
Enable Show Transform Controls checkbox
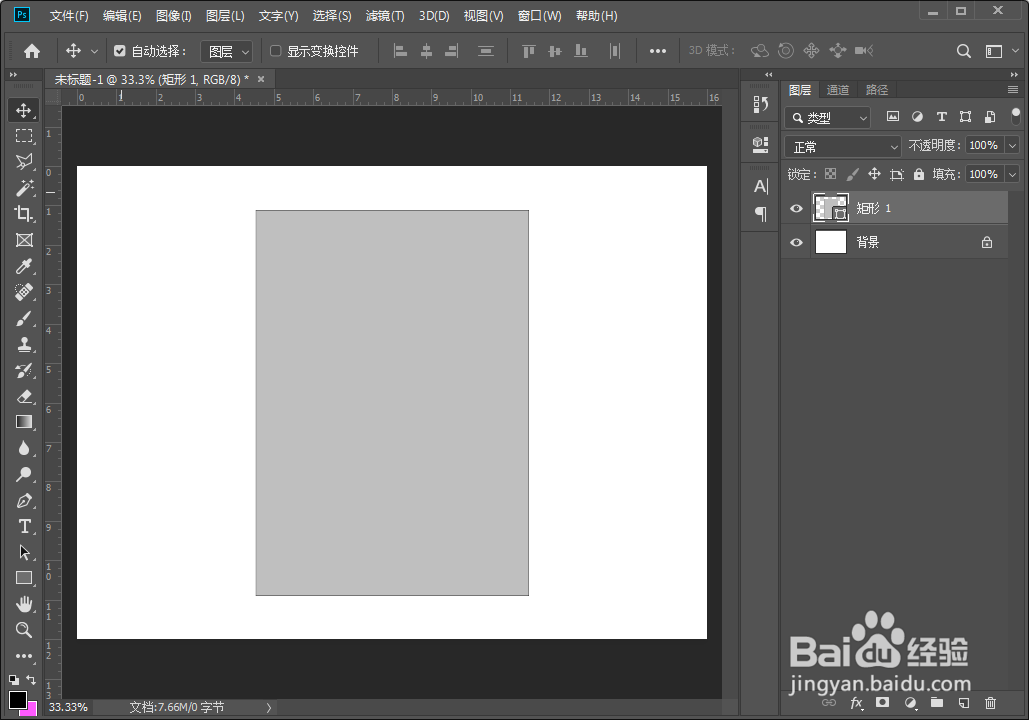pos(276,51)
